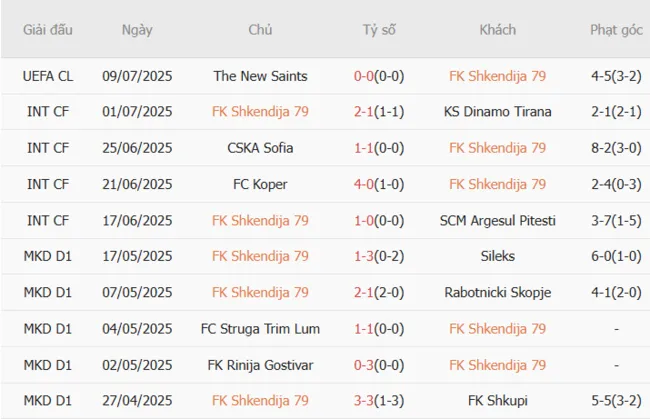This screenshot has height=419, width=650.
Task: Open the 3-3 score against FK Shkupi
Action: point(365,400)
